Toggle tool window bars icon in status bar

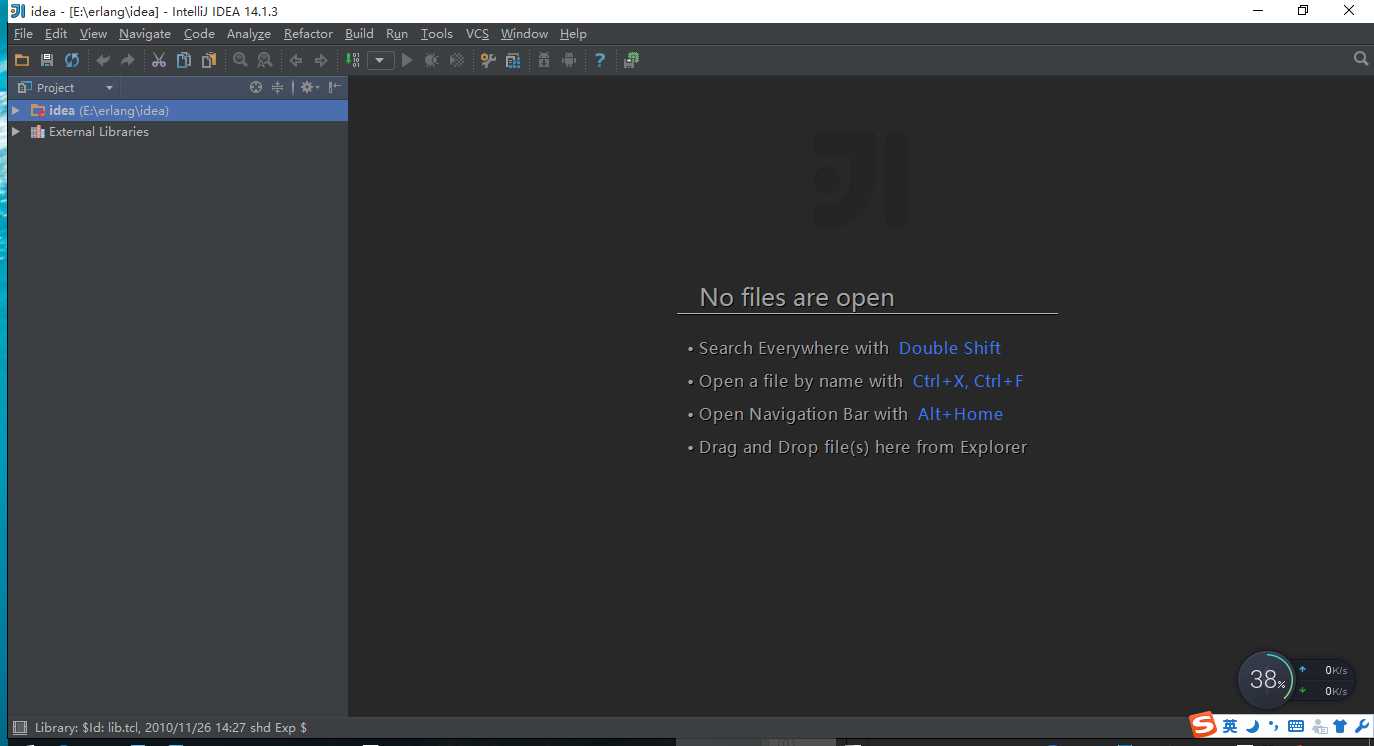coord(19,727)
